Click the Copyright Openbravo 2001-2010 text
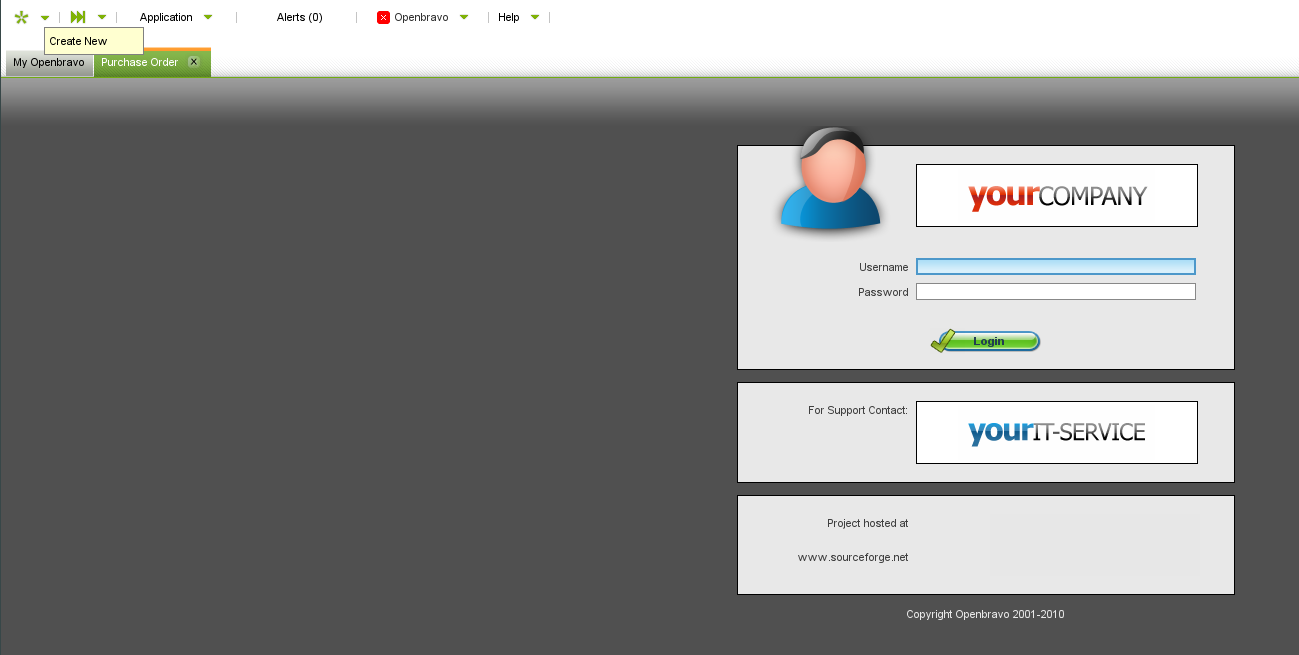 pos(985,614)
